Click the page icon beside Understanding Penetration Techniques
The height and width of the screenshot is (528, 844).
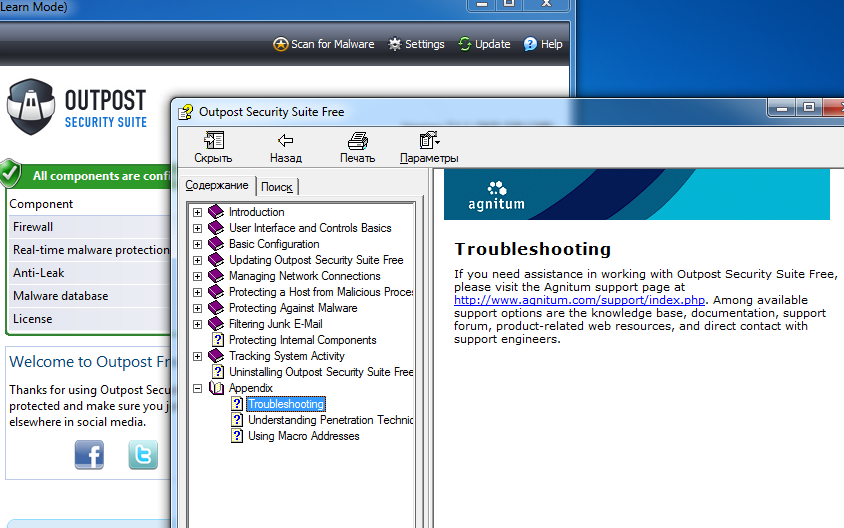[x=237, y=420]
